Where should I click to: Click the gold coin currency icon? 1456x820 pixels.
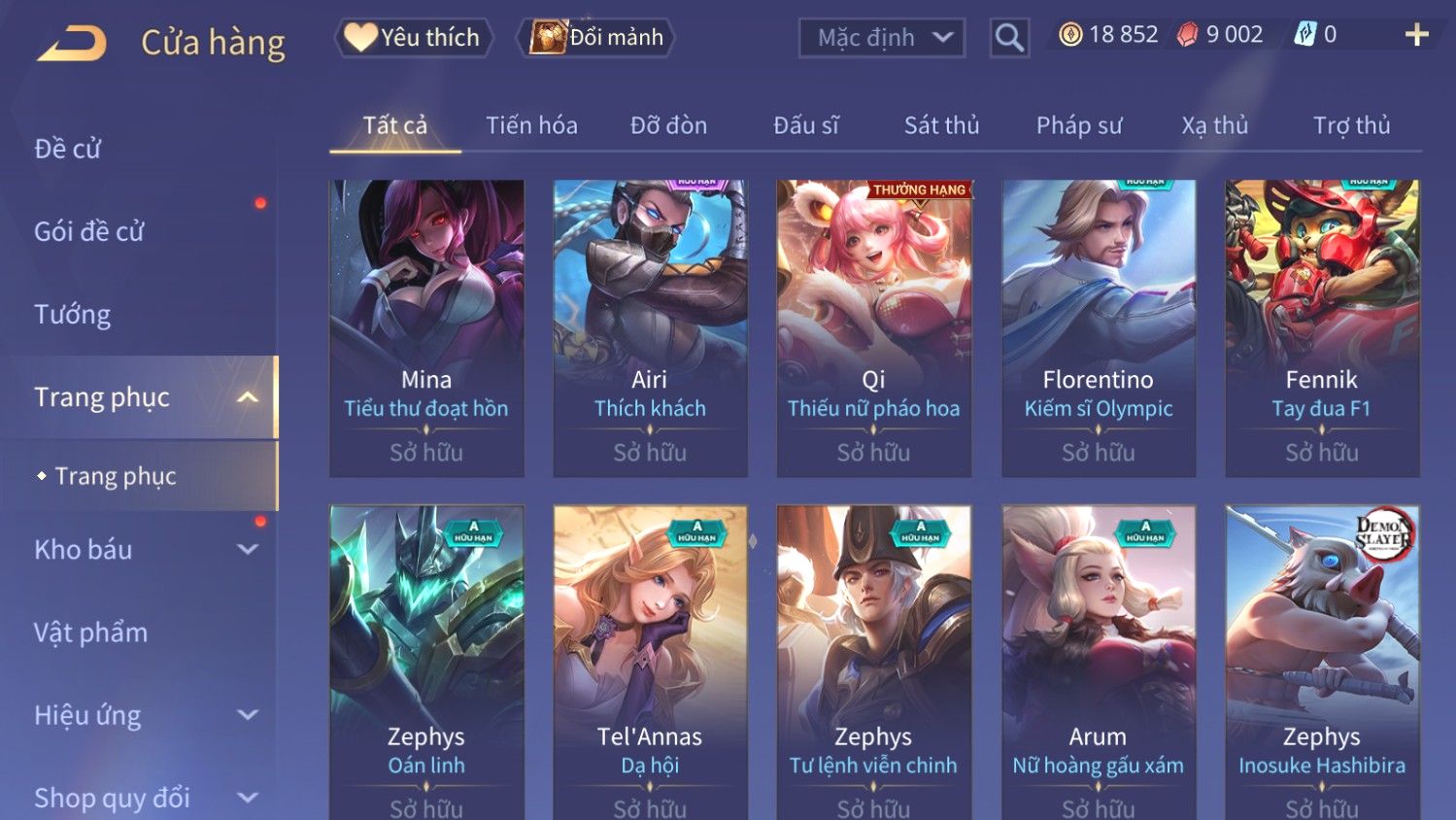coord(1070,35)
